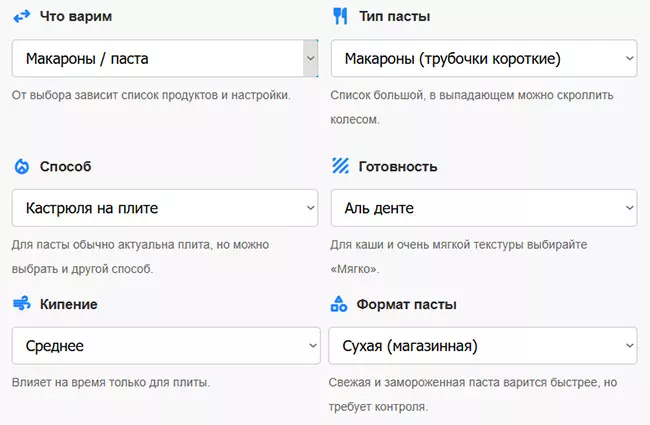650x425 pixels.
Task: Click the arrows icon beside Что варим
Action: (x=22, y=17)
